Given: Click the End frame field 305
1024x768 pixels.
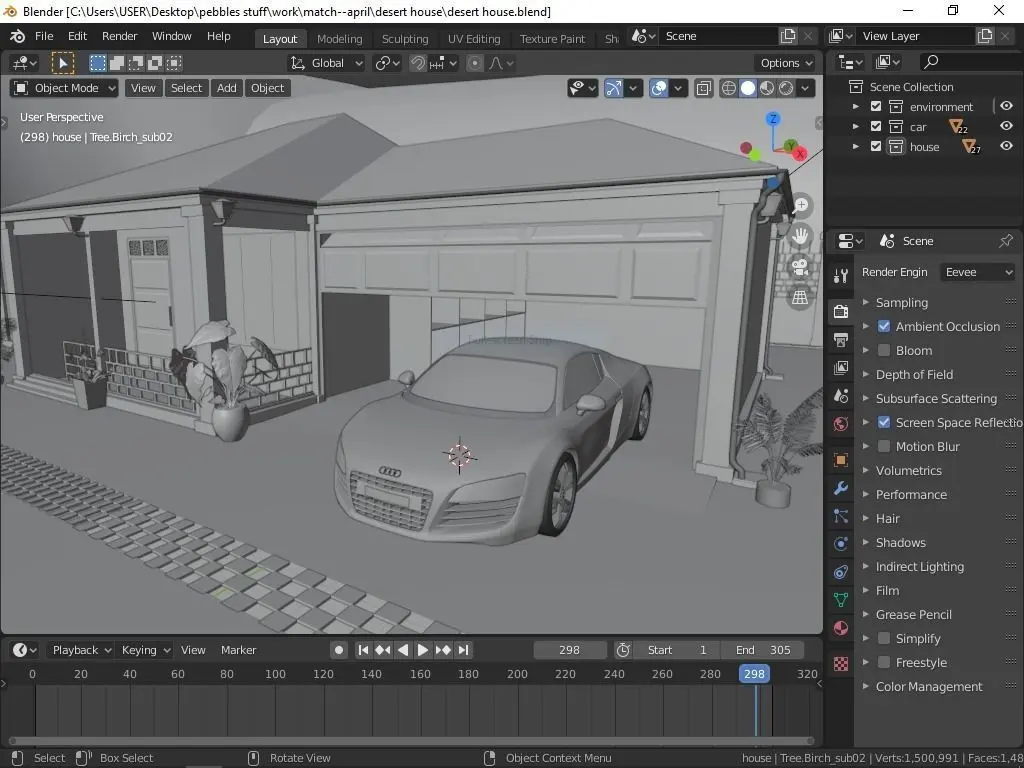Looking at the screenshot, I should point(763,650).
